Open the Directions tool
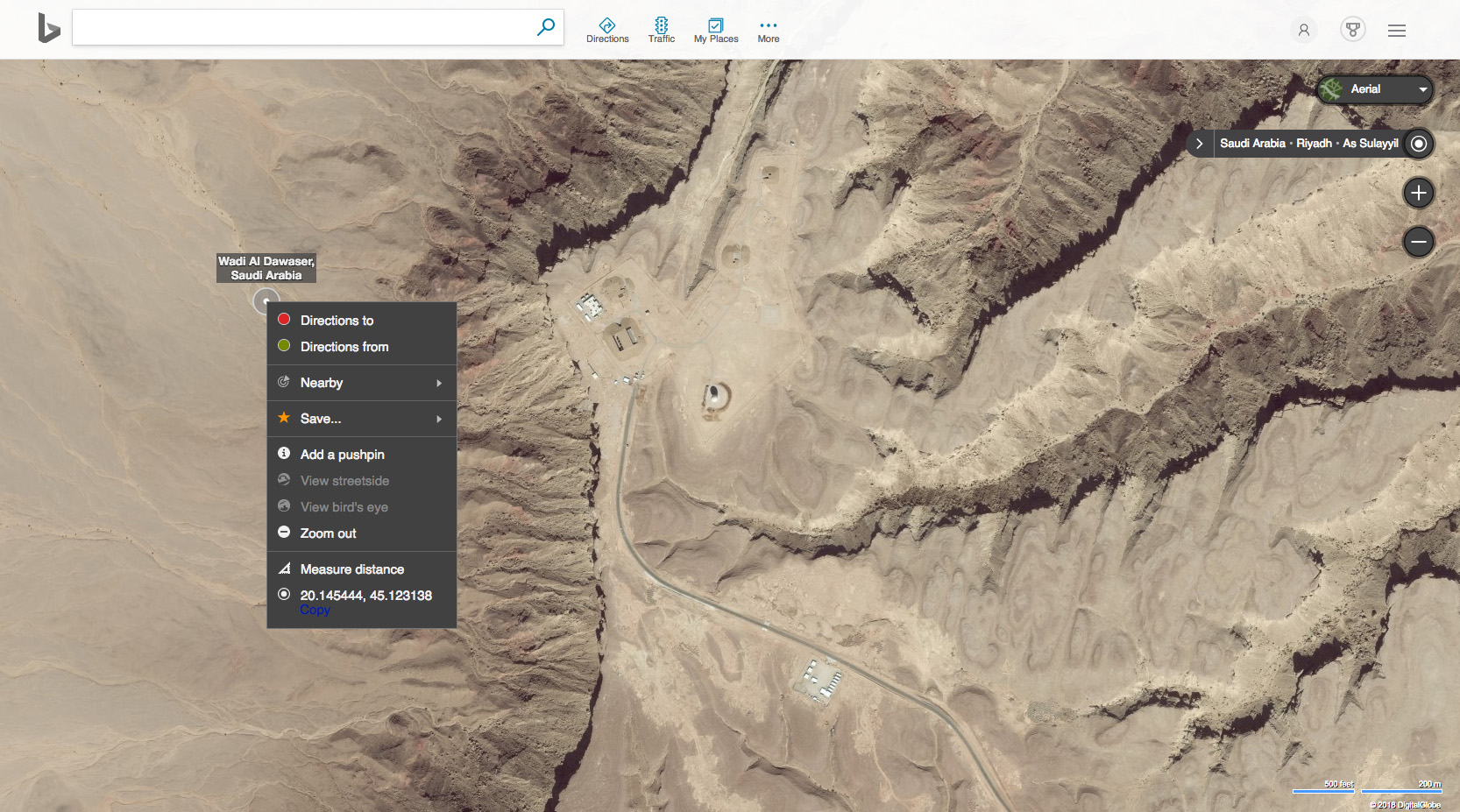The image size is (1460, 812). [607, 30]
